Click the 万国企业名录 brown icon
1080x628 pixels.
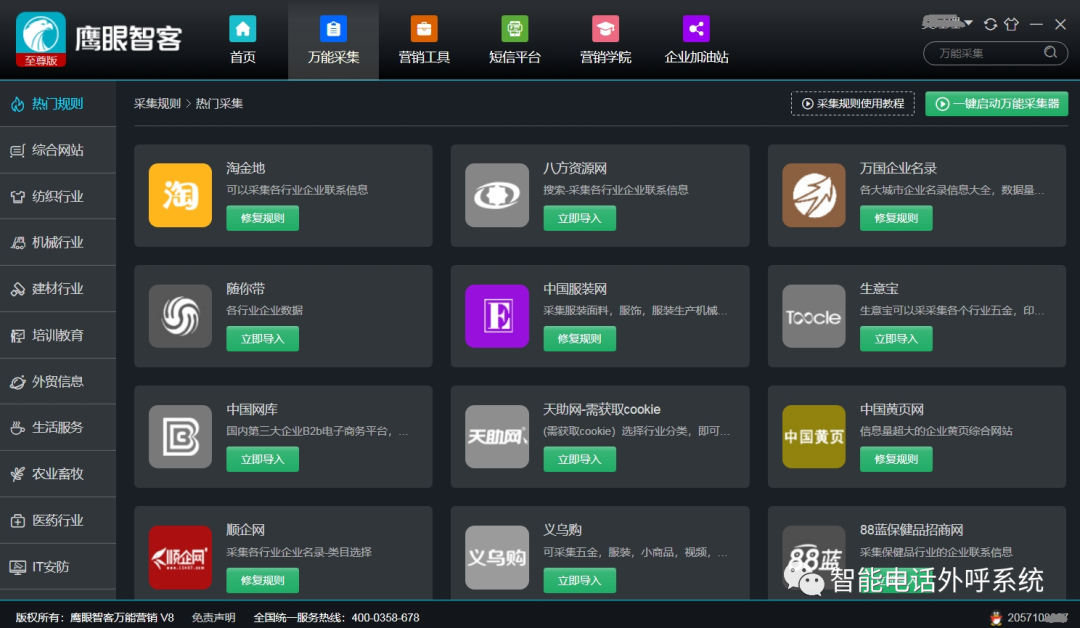pos(813,195)
